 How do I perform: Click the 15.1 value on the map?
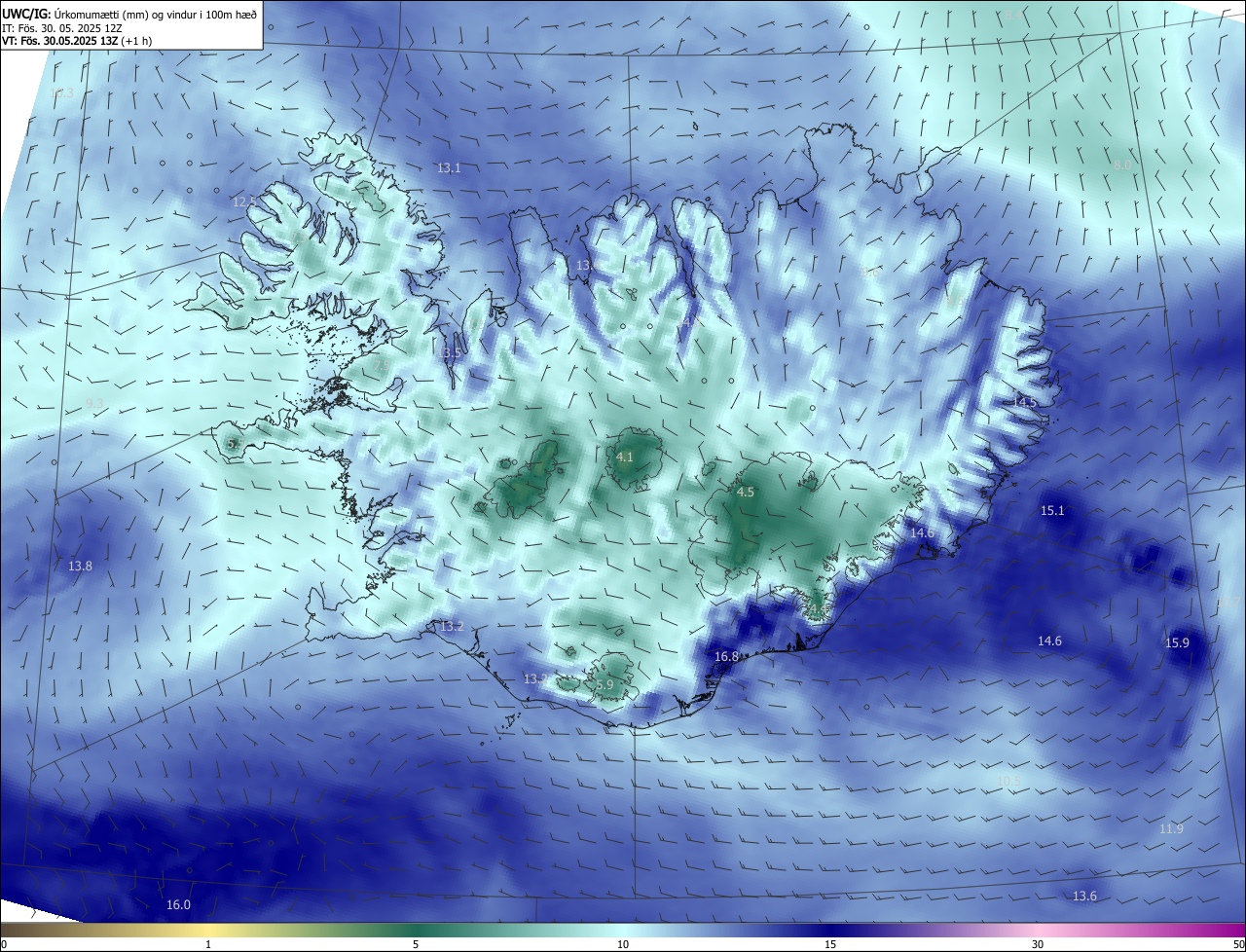(1053, 511)
